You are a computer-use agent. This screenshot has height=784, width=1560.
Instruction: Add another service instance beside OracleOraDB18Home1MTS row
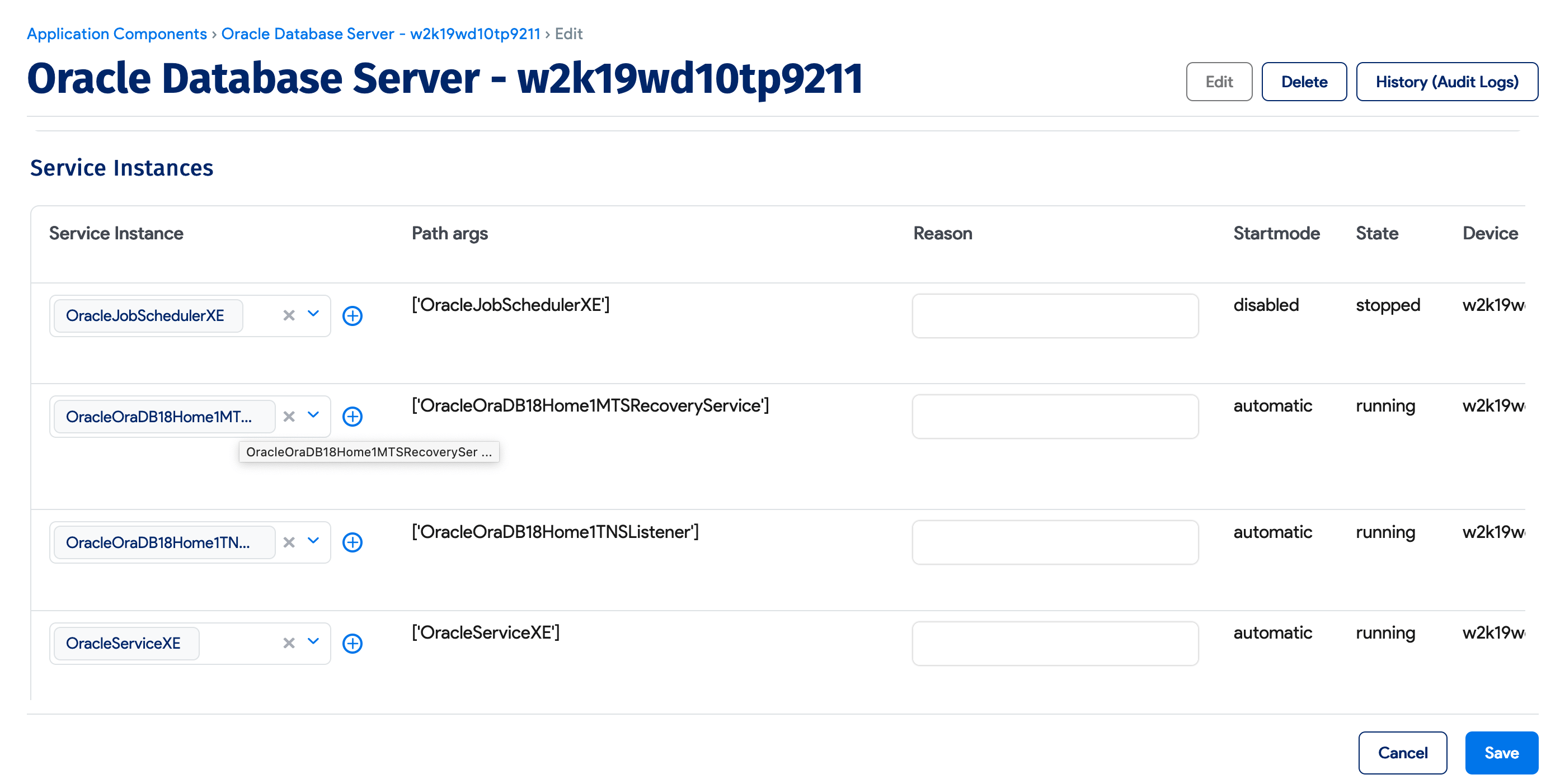(353, 417)
